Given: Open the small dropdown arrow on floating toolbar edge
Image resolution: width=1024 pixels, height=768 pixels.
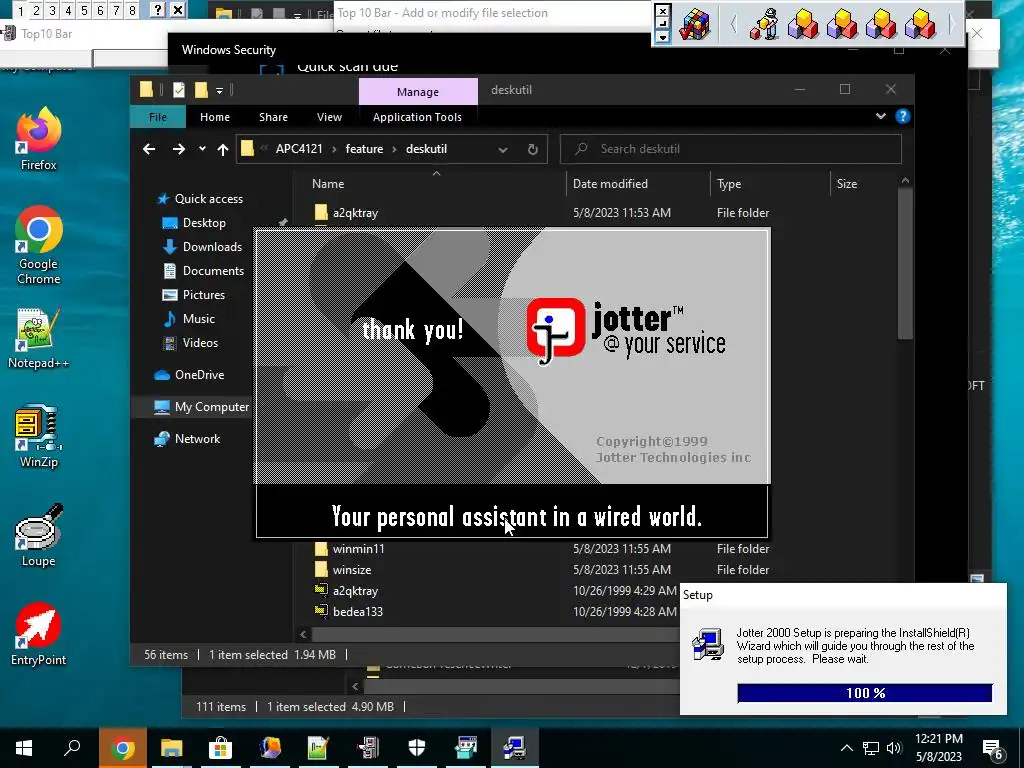Looking at the screenshot, I should [662, 37].
